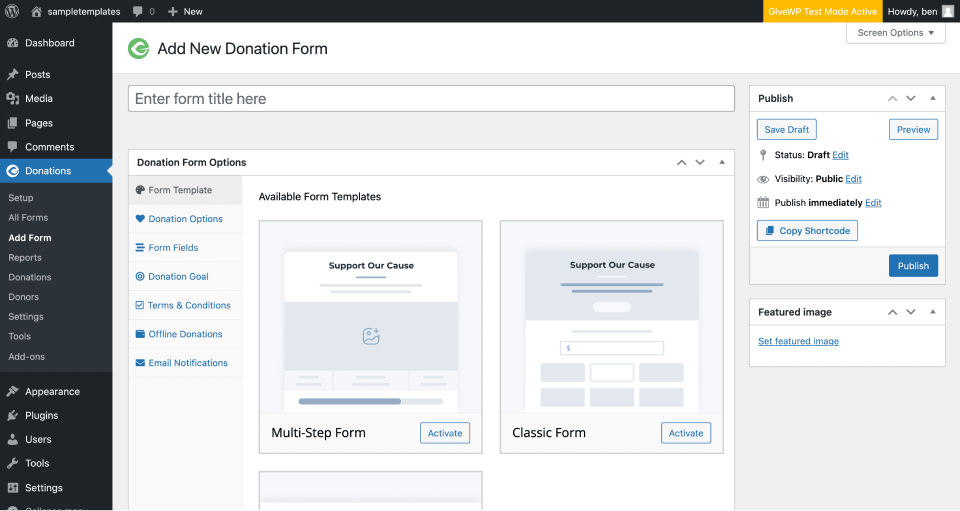This screenshot has width=960, height=511.
Task: Open Setup in Donations submenu
Action: click(21, 198)
